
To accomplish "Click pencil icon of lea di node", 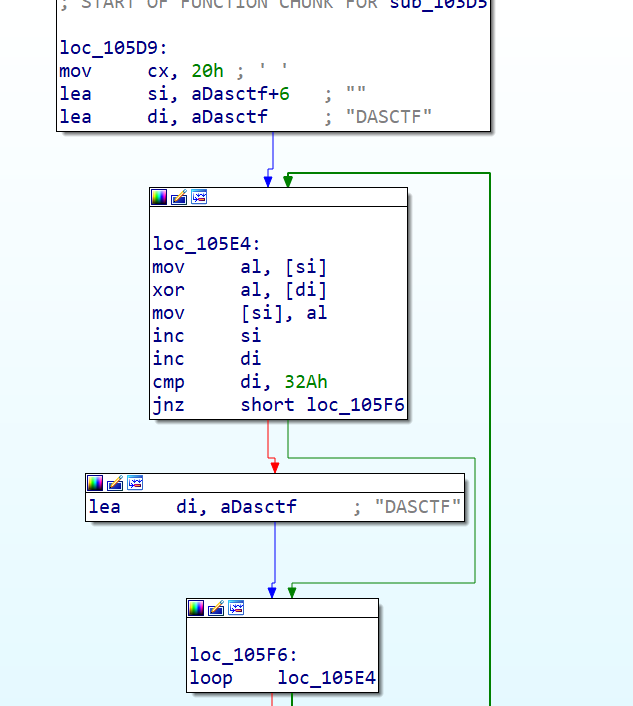I will pos(115,483).
